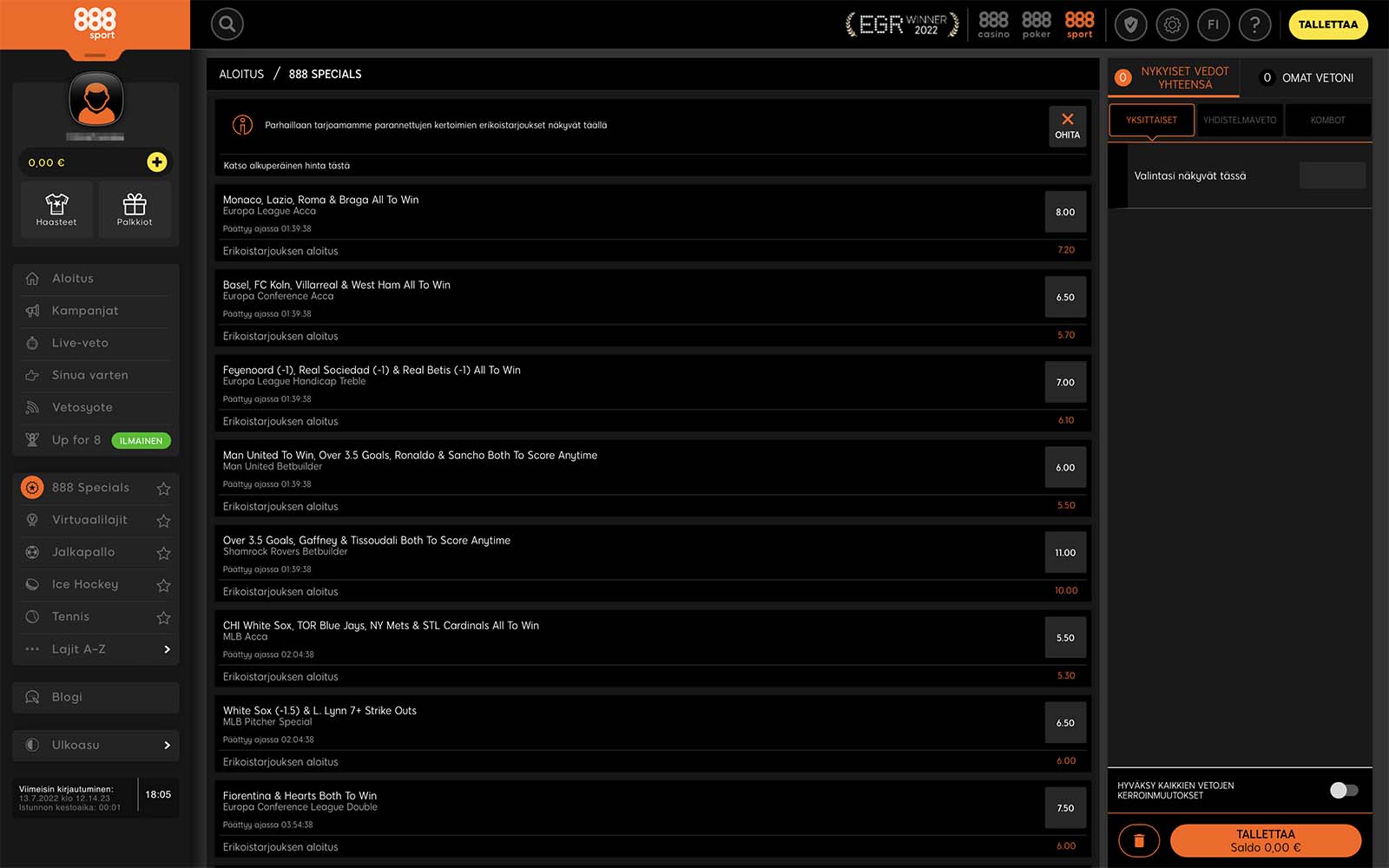Expand Ulkoasu appearance options
This screenshot has width=1389, height=868.
coord(95,745)
